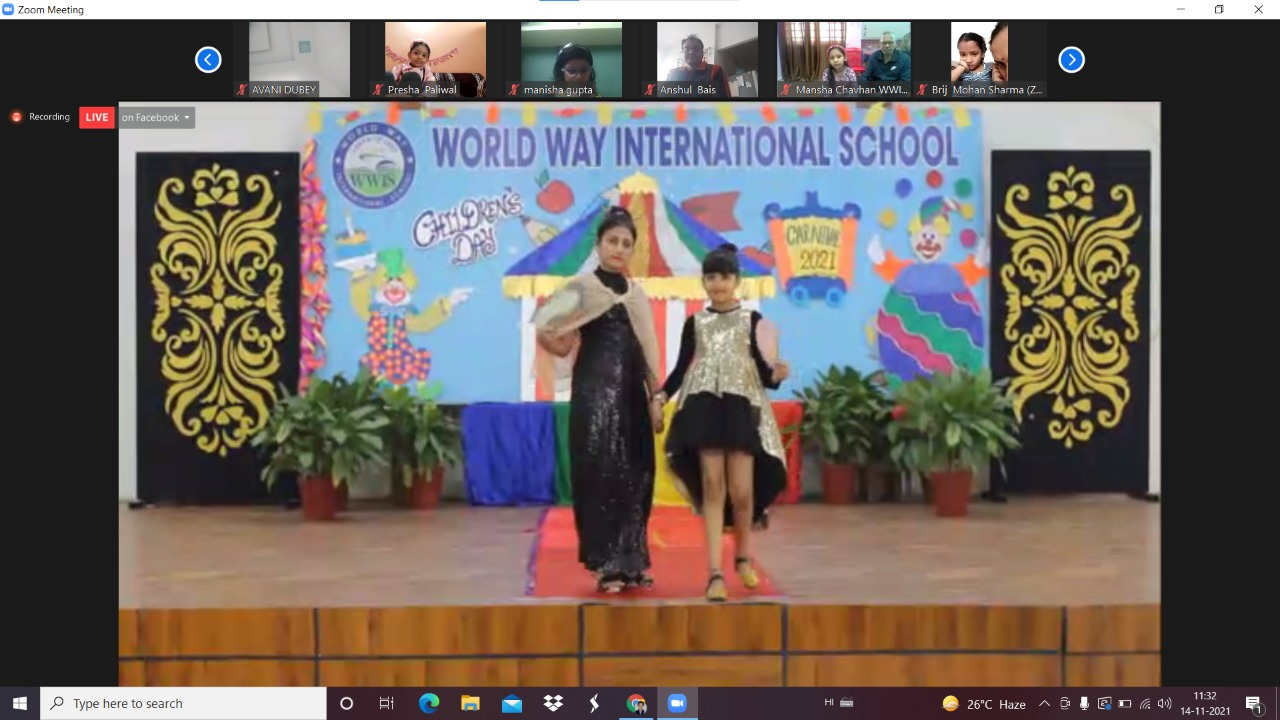Open Mail app from taskbar
Image resolution: width=1280 pixels, height=720 pixels.
point(512,703)
